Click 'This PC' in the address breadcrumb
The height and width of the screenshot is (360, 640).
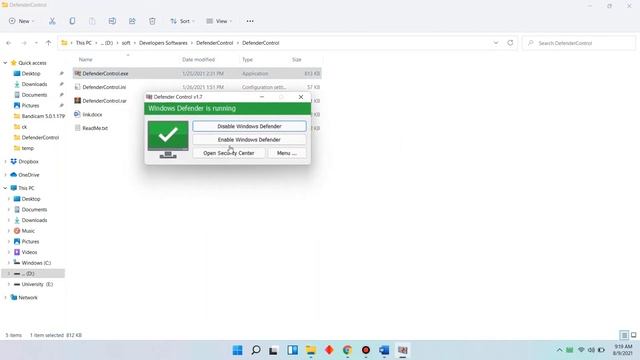pyautogui.click(x=84, y=43)
